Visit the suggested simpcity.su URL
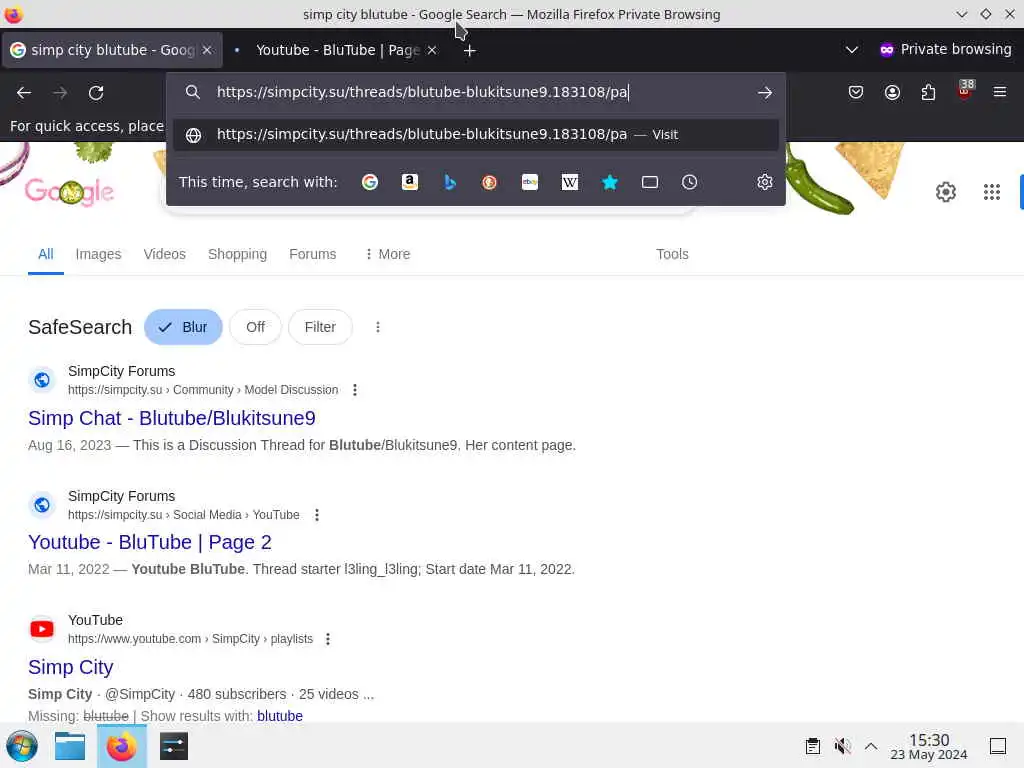Viewport: 1024px width, 768px height. click(475, 135)
